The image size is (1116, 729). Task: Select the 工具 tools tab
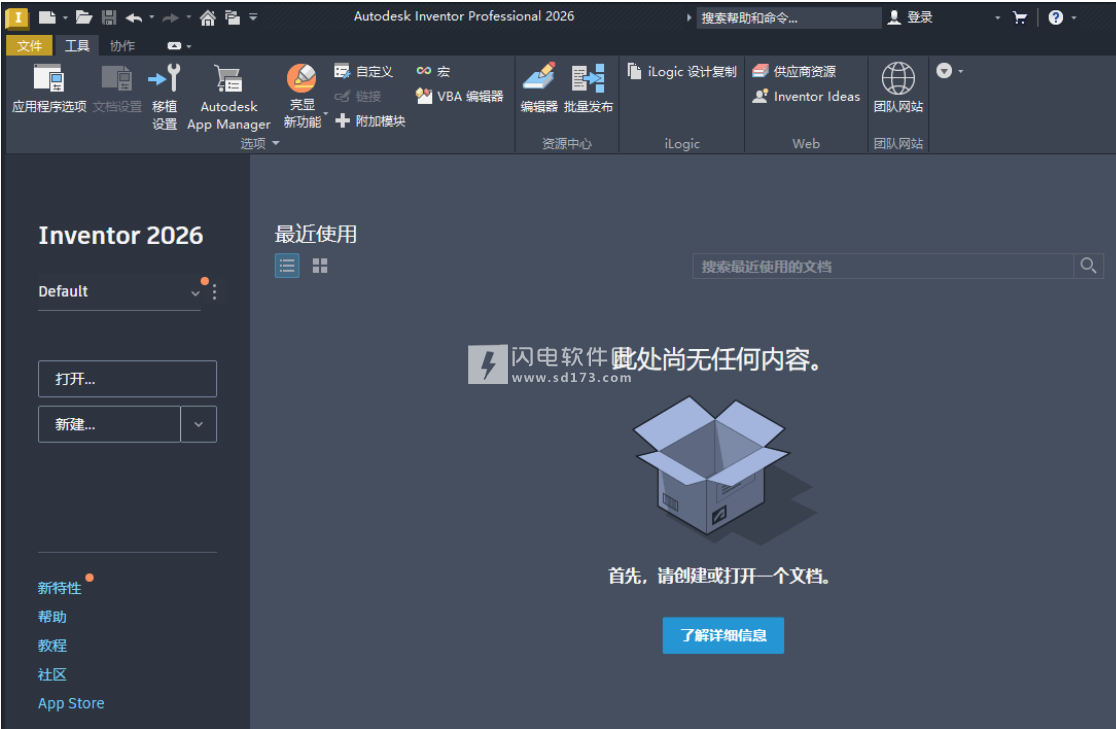(77, 46)
